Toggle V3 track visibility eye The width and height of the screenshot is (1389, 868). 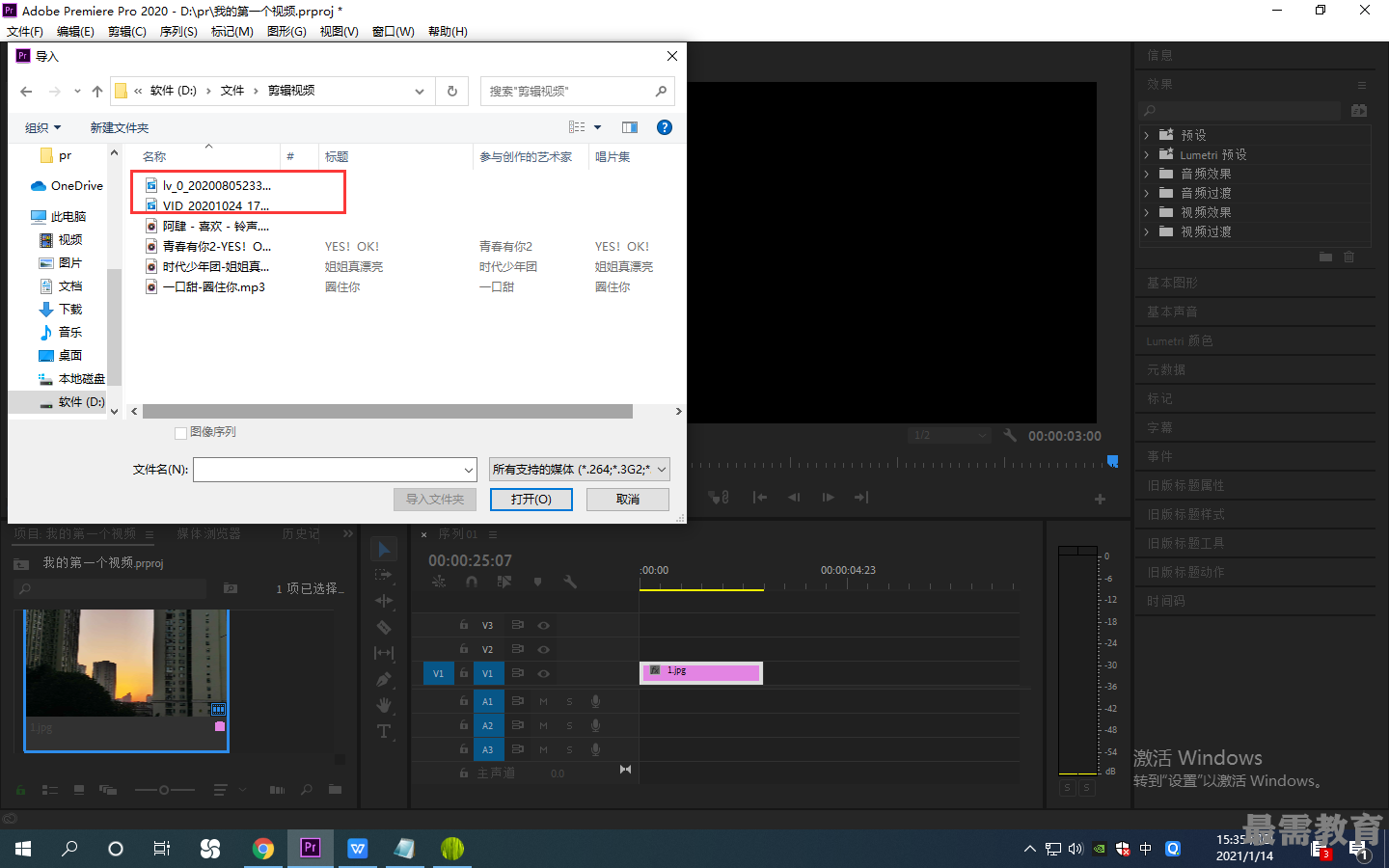coord(543,625)
